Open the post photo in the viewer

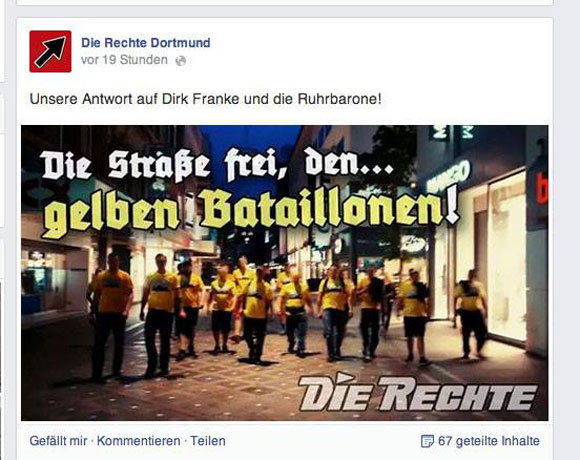[x=284, y=273]
